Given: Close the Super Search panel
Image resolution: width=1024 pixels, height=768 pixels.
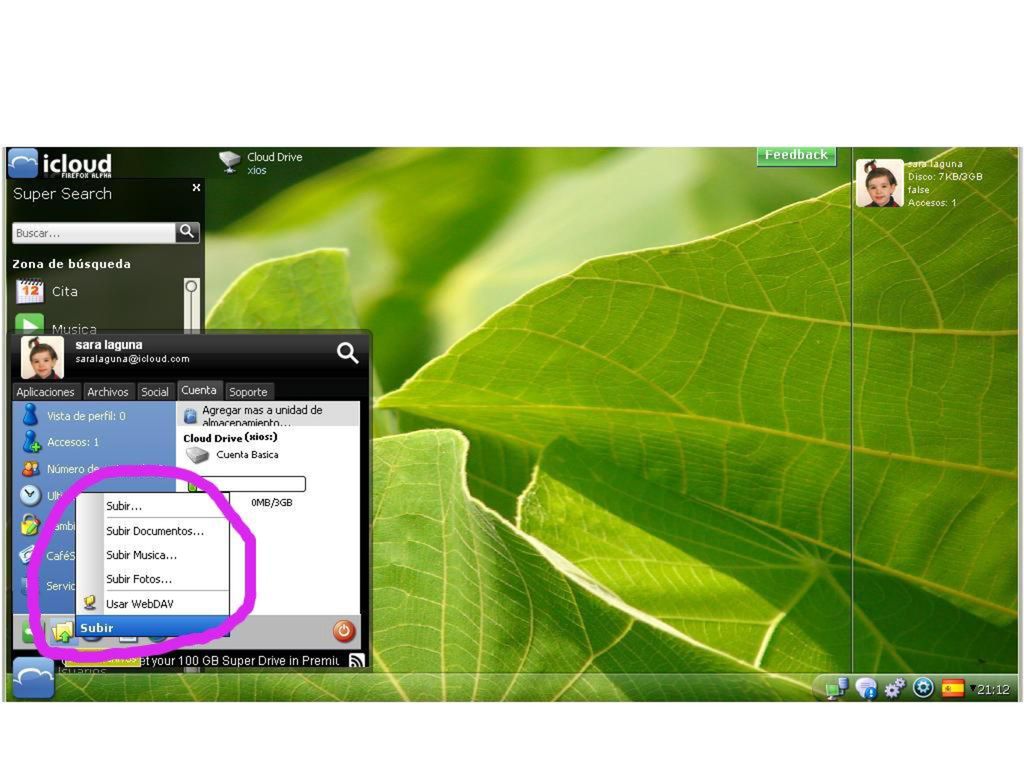Looking at the screenshot, I should pyautogui.click(x=196, y=187).
